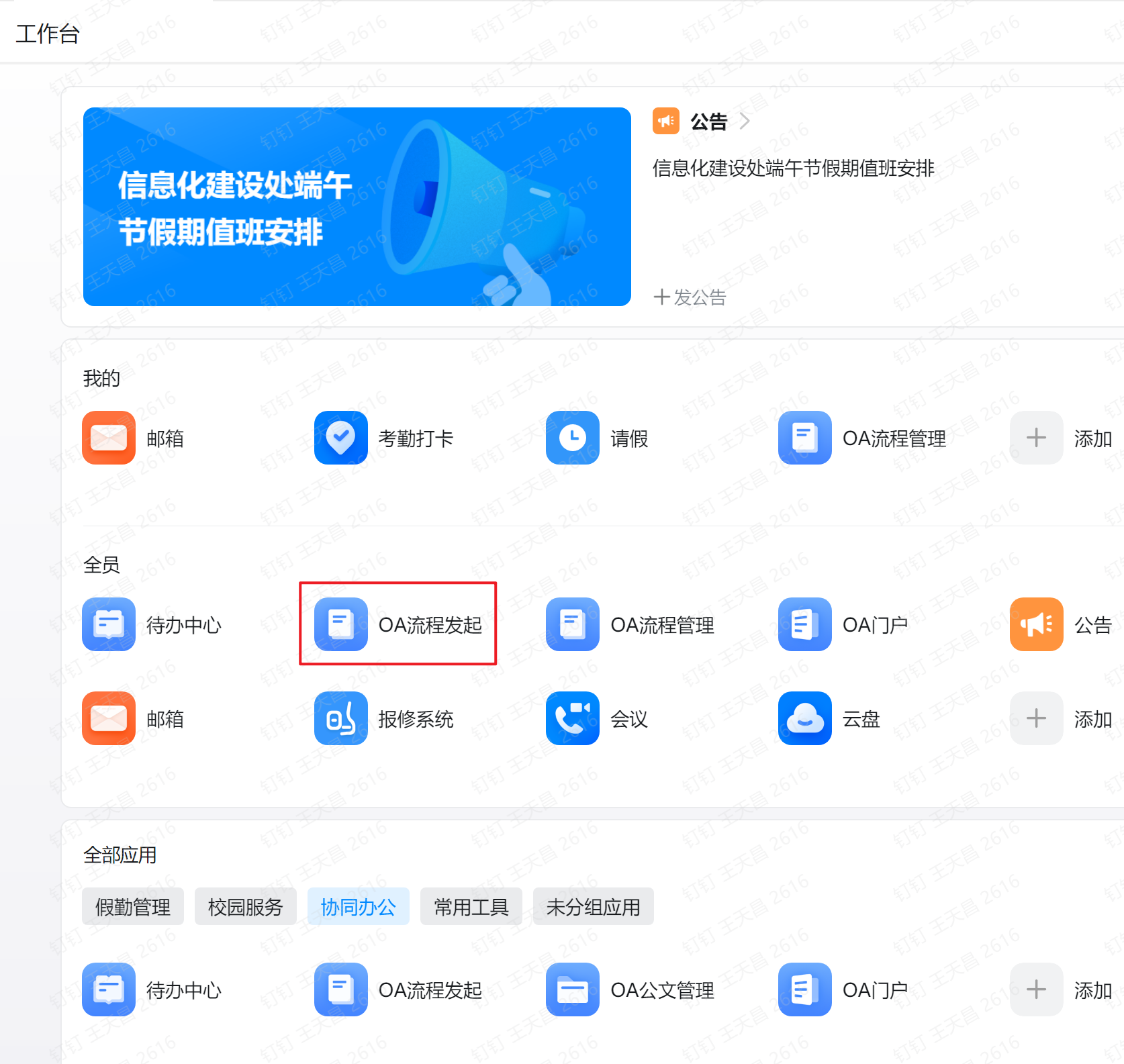The width and height of the screenshot is (1124, 1064).
Task: Open 报修系统 repair system icon
Action: tap(340, 718)
